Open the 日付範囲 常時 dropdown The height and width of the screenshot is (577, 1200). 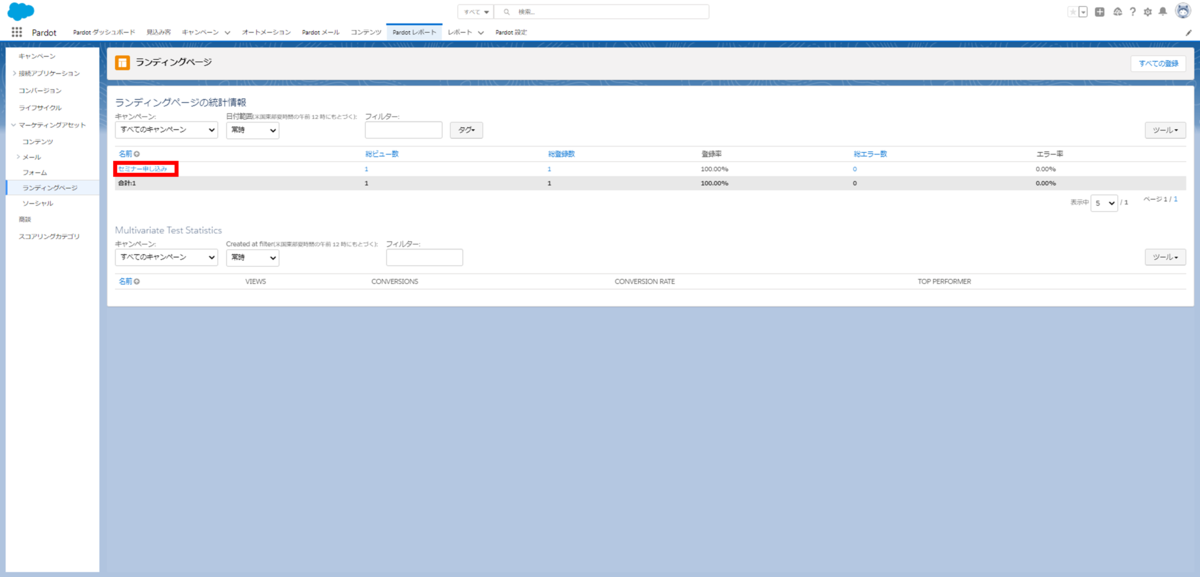point(252,130)
